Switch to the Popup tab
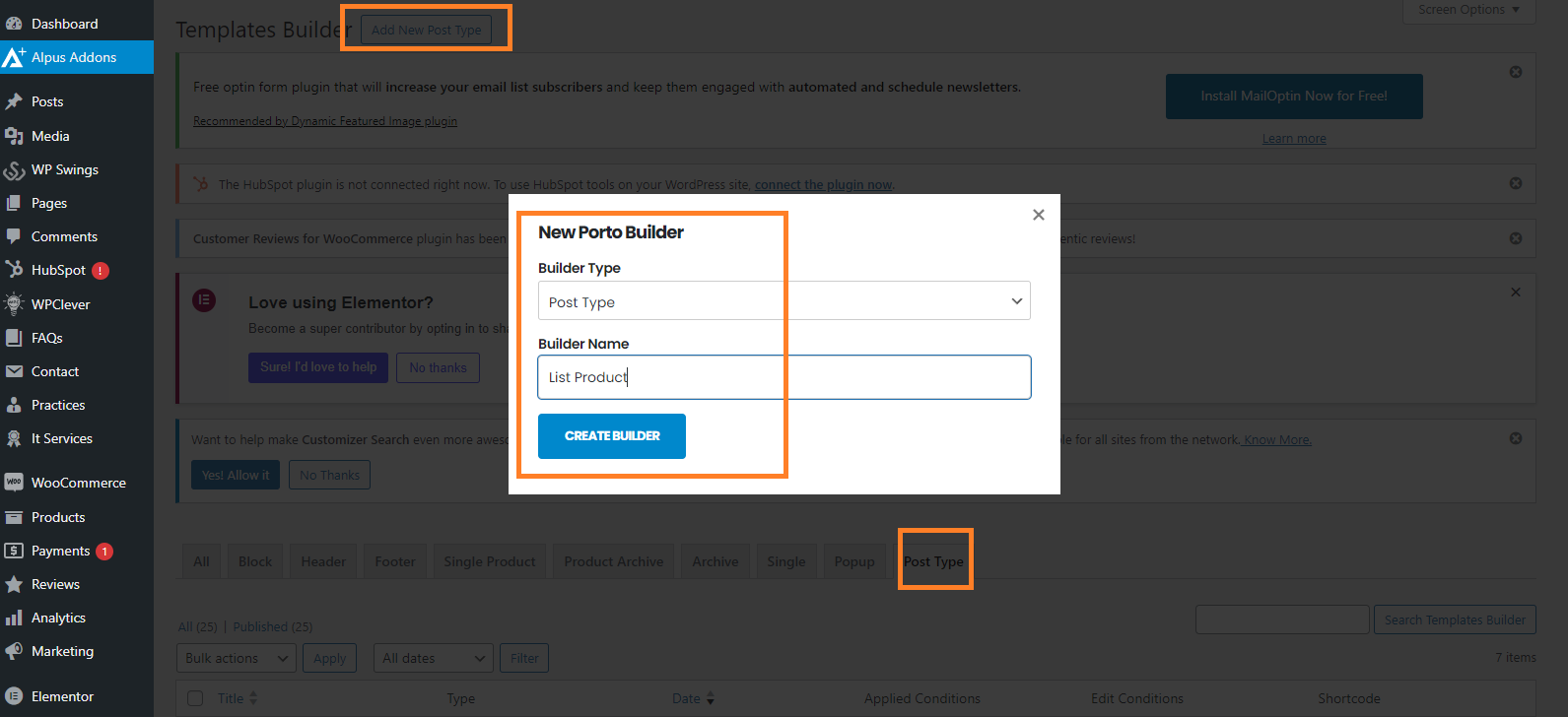Screen dimensions: 1568x717 [x=854, y=561]
